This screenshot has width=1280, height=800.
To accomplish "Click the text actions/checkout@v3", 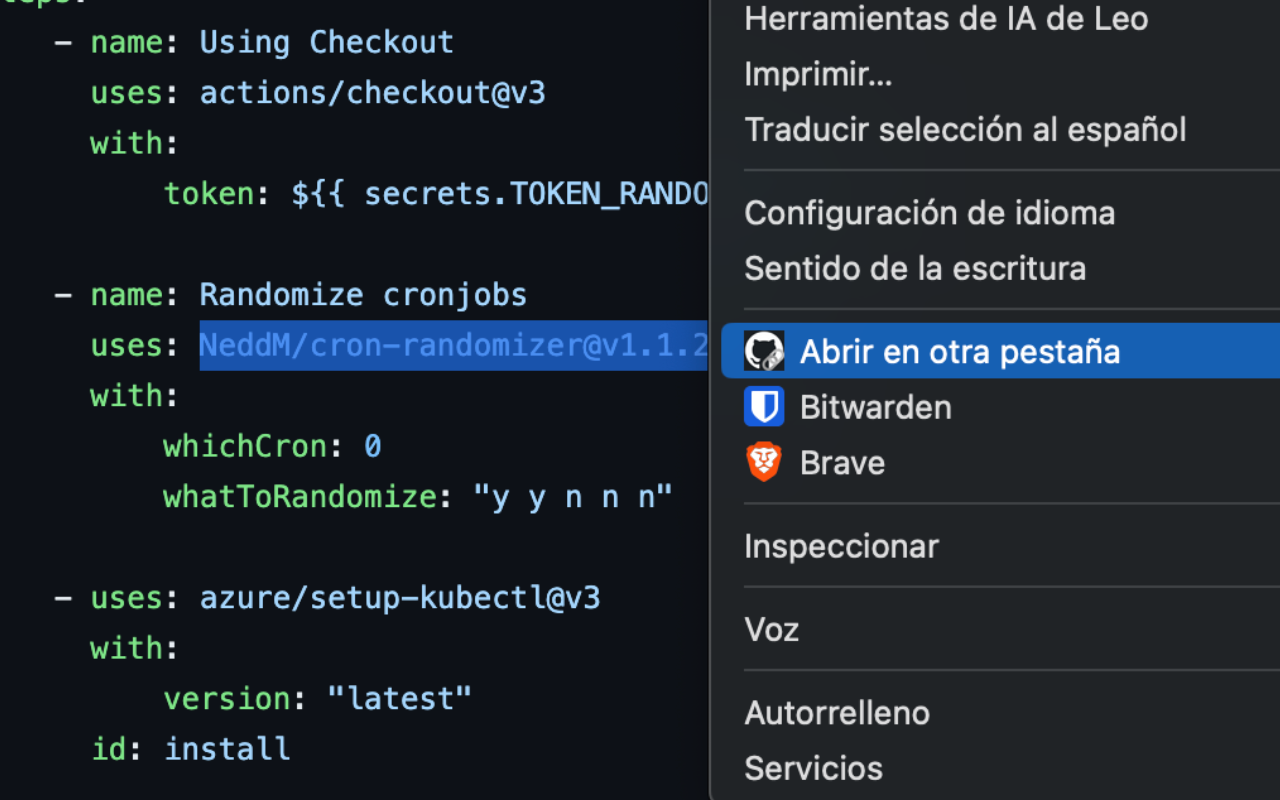I will pyautogui.click(x=373, y=93).
